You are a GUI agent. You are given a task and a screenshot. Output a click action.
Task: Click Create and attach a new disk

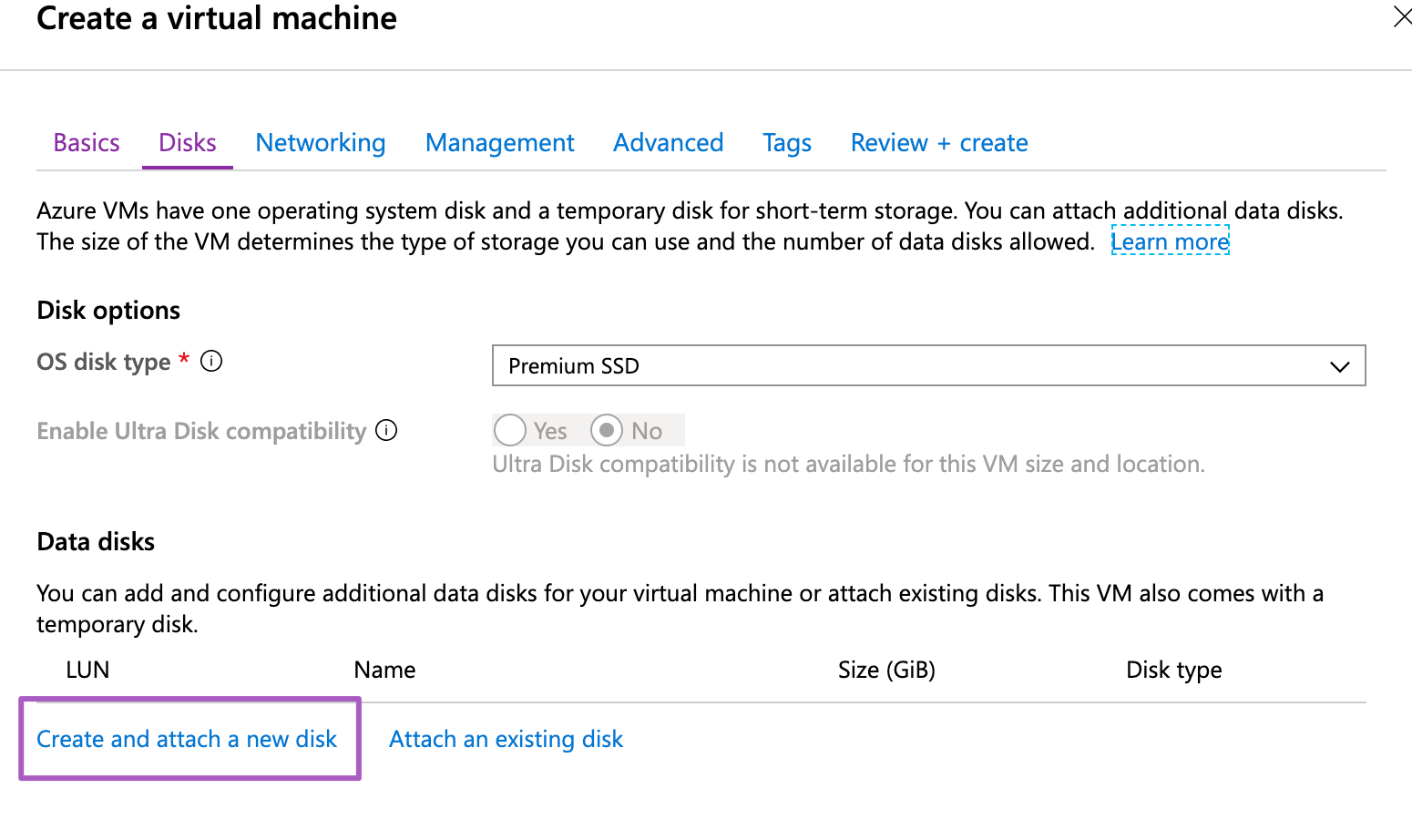[x=187, y=739]
